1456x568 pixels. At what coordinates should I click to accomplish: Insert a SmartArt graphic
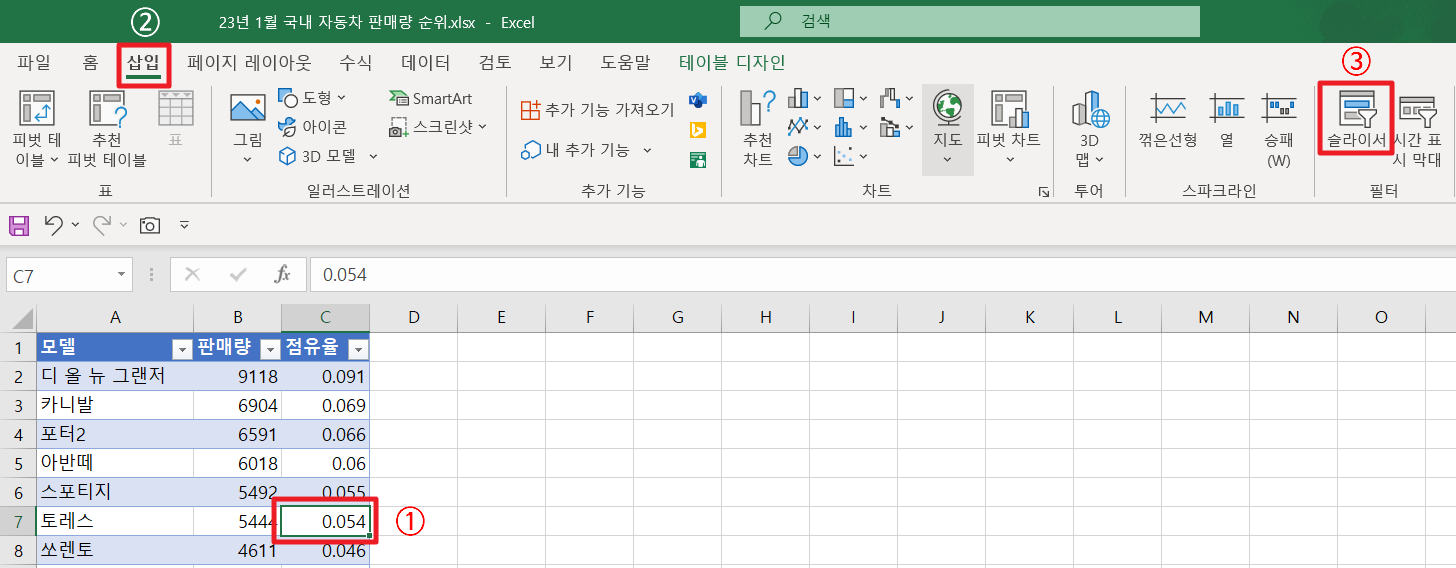click(430, 98)
